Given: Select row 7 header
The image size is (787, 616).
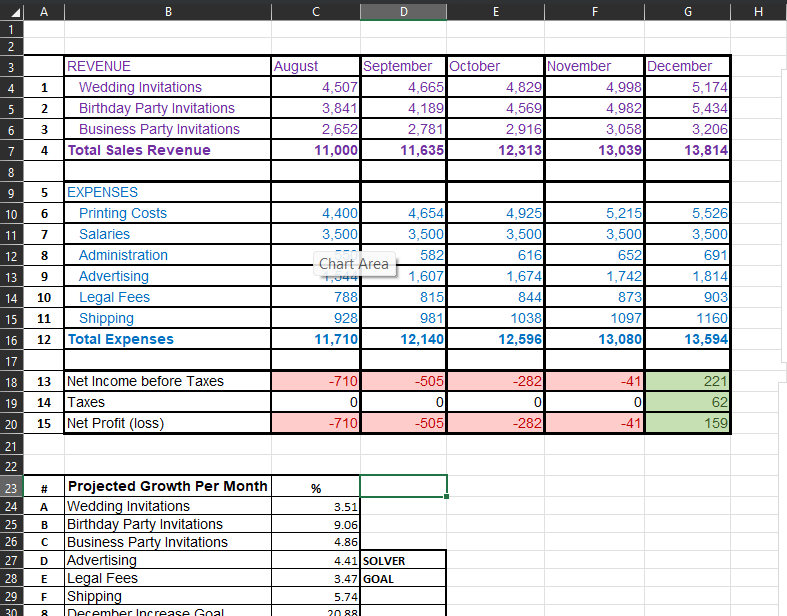Looking at the screenshot, I should pos(12,151).
